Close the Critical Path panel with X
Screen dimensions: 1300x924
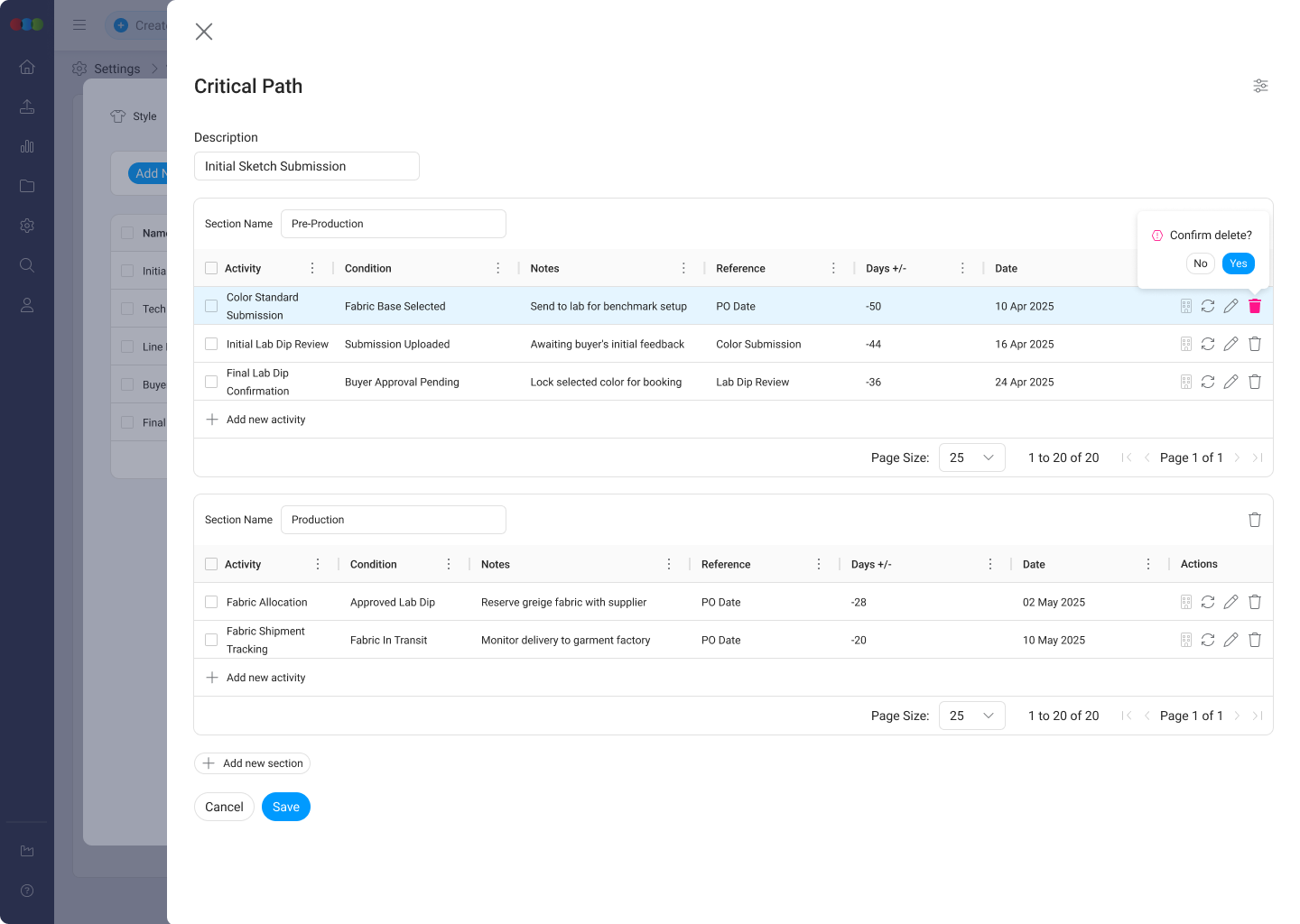pos(204,32)
